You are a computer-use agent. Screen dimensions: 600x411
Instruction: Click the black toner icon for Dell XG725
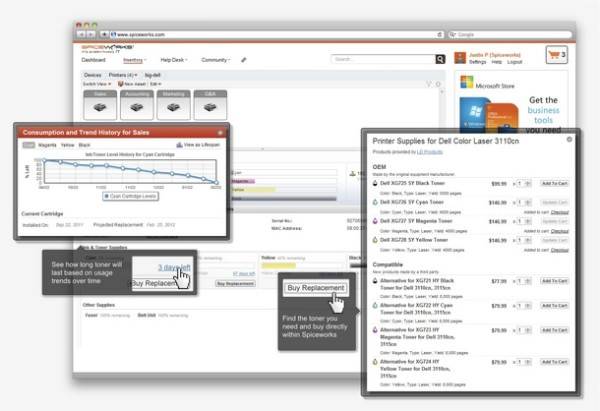(x=375, y=183)
